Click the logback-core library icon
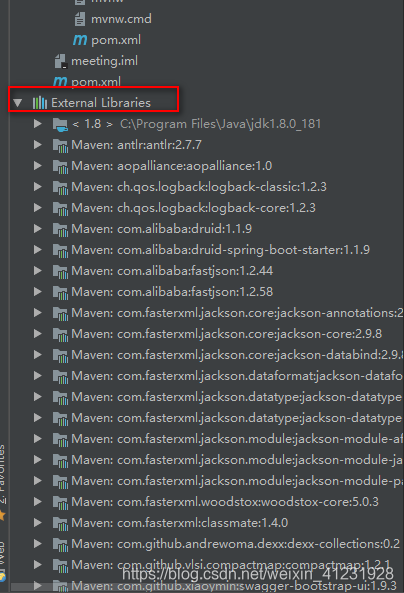The image size is (404, 593). (61, 208)
